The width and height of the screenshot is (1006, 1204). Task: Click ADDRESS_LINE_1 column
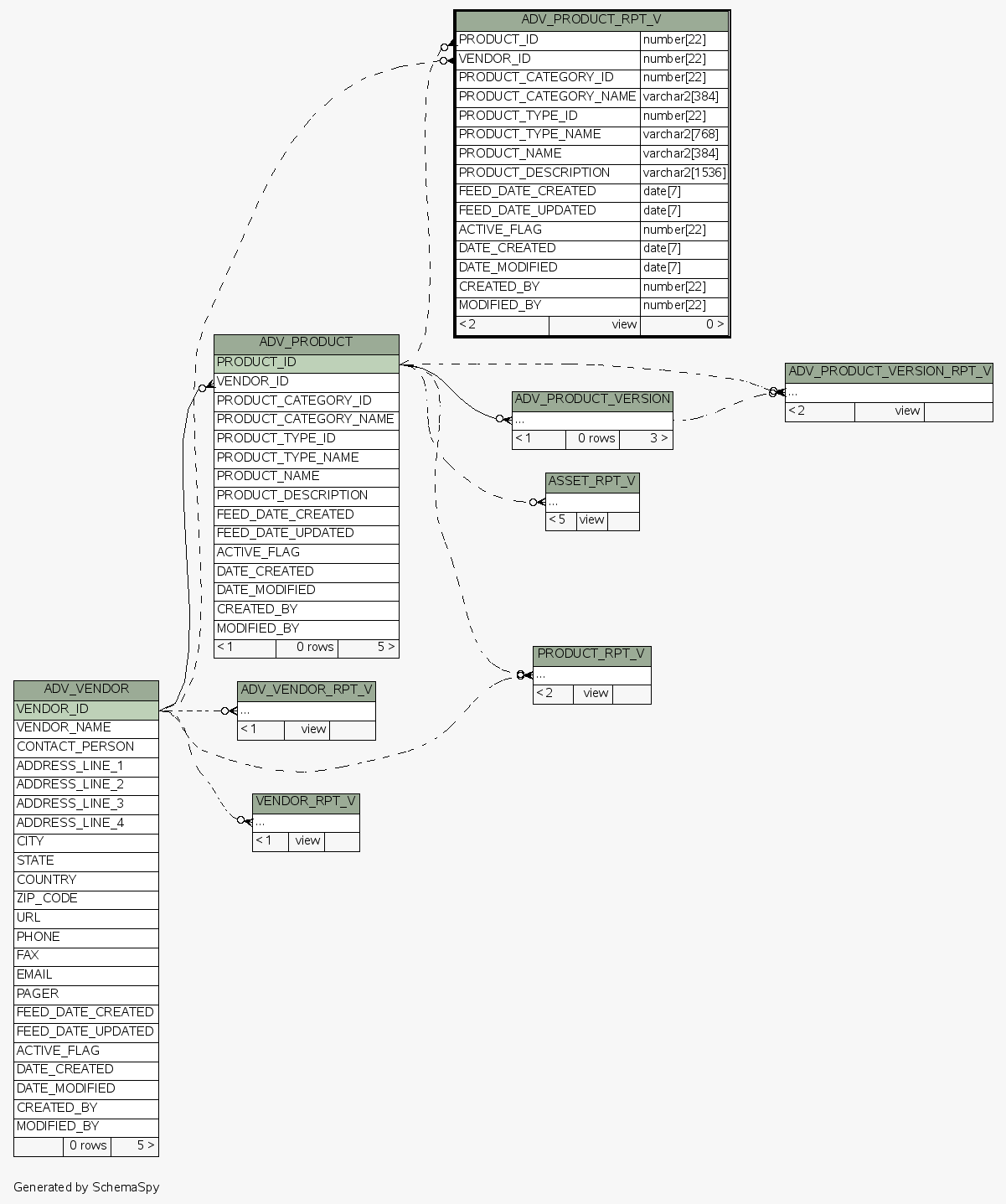click(x=86, y=767)
